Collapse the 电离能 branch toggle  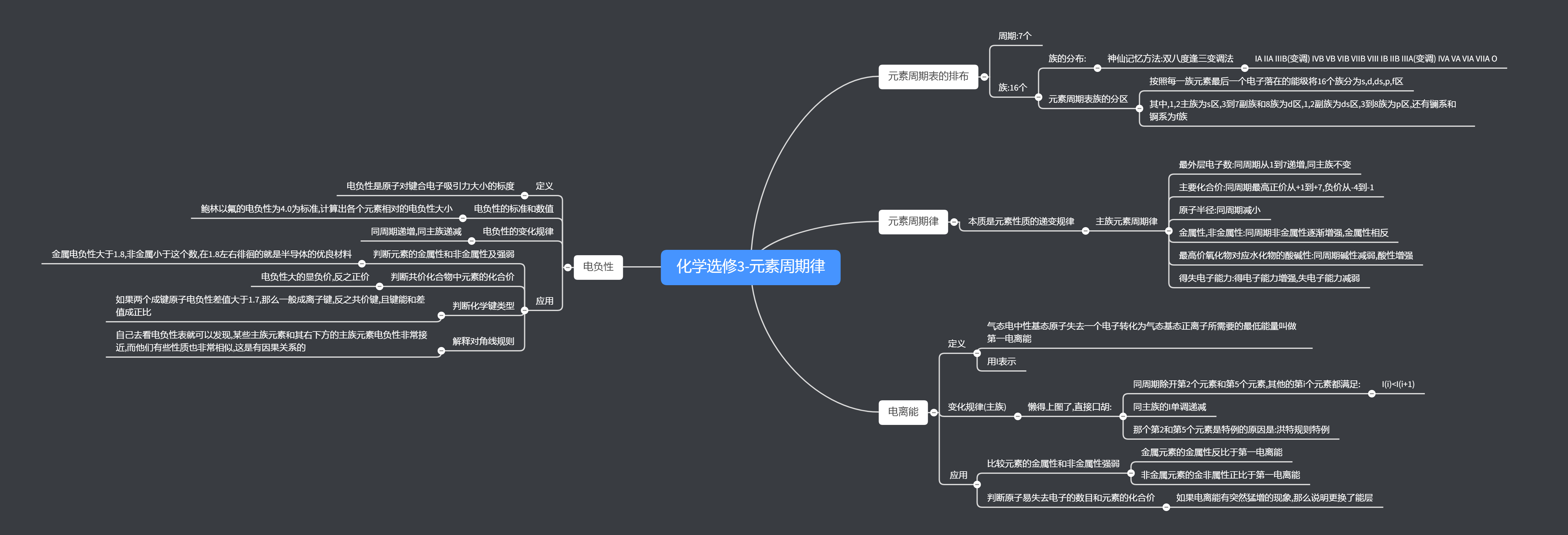pos(934,413)
